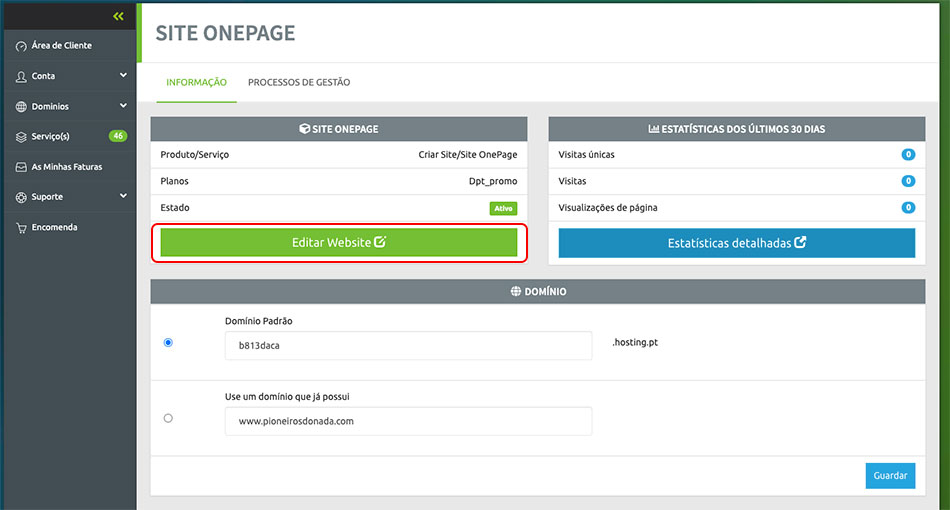Expand the Conta menu chevron
This screenshot has width=950, height=510.
pos(123,76)
